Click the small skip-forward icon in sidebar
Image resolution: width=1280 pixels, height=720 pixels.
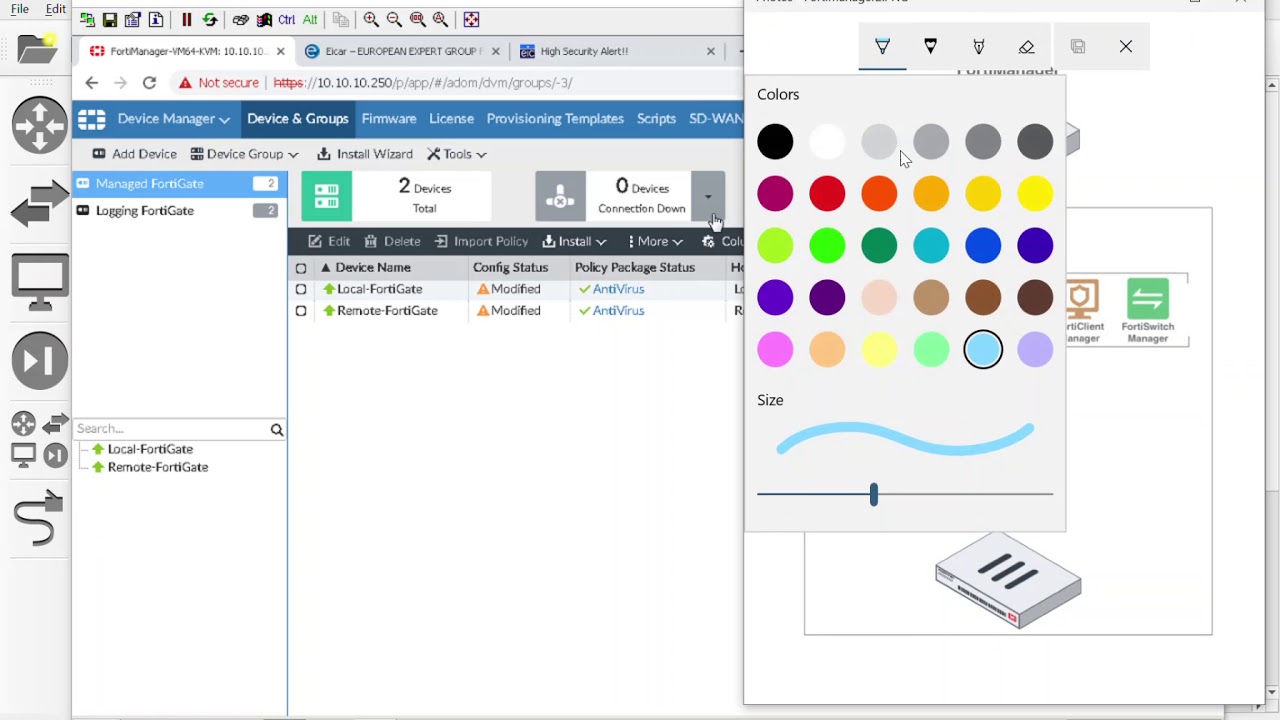[x=57, y=456]
